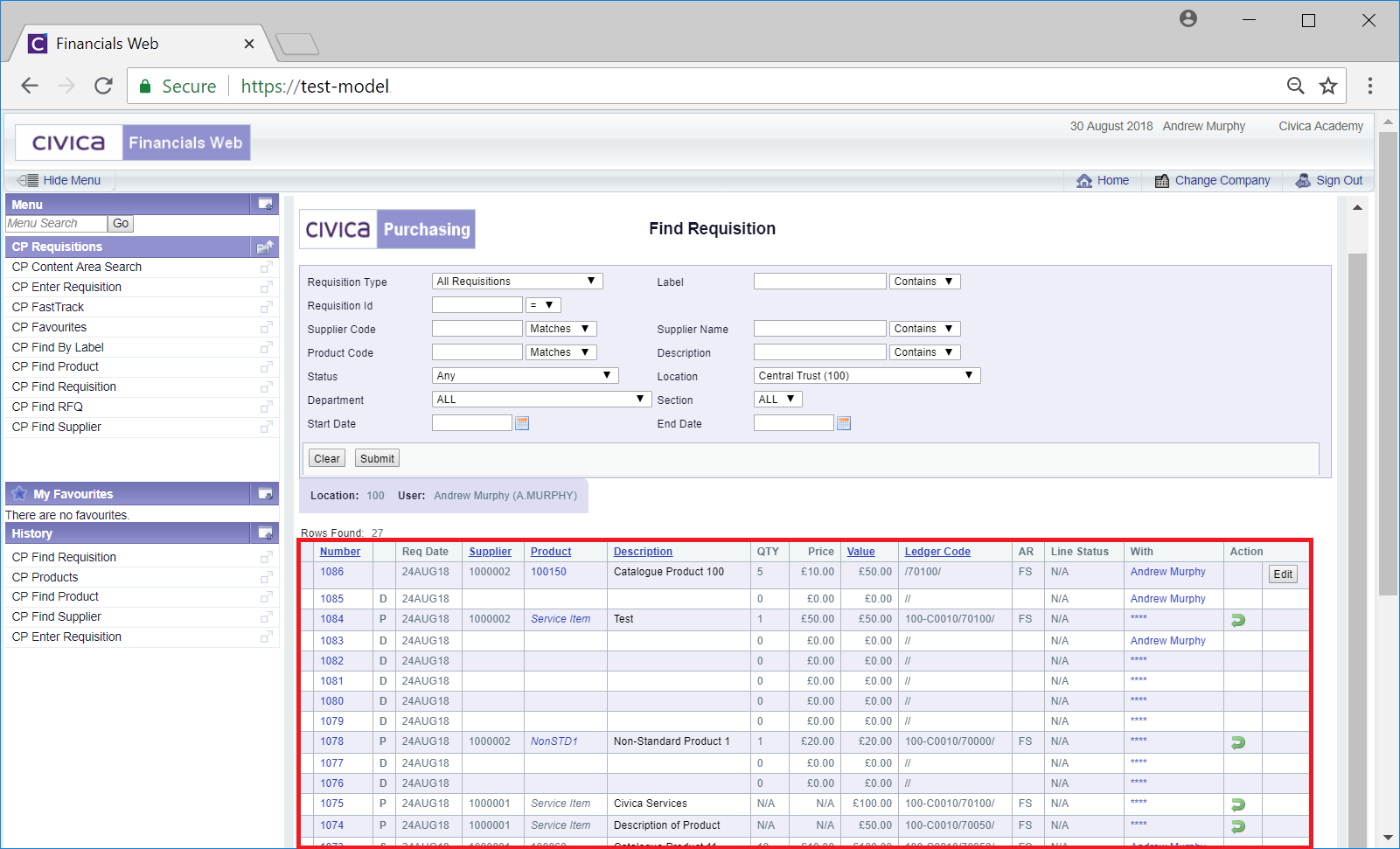Image resolution: width=1400 pixels, height=849 pixels.
Task: Open Start Date calendar picker
Action: point(522,423)
